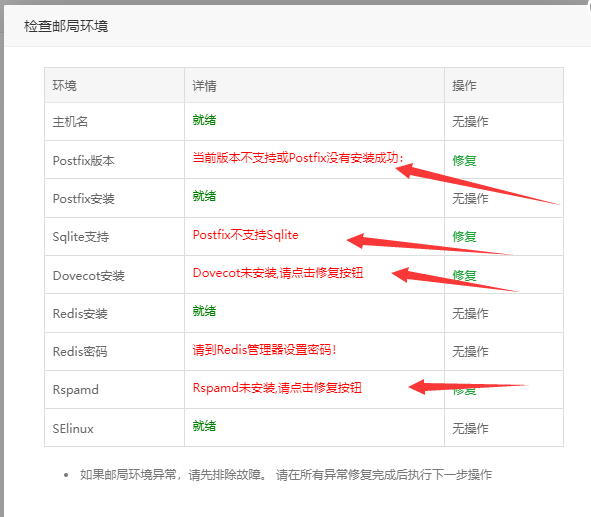
Task: Click the Redis密码 row label
Action: click(80, 352)
